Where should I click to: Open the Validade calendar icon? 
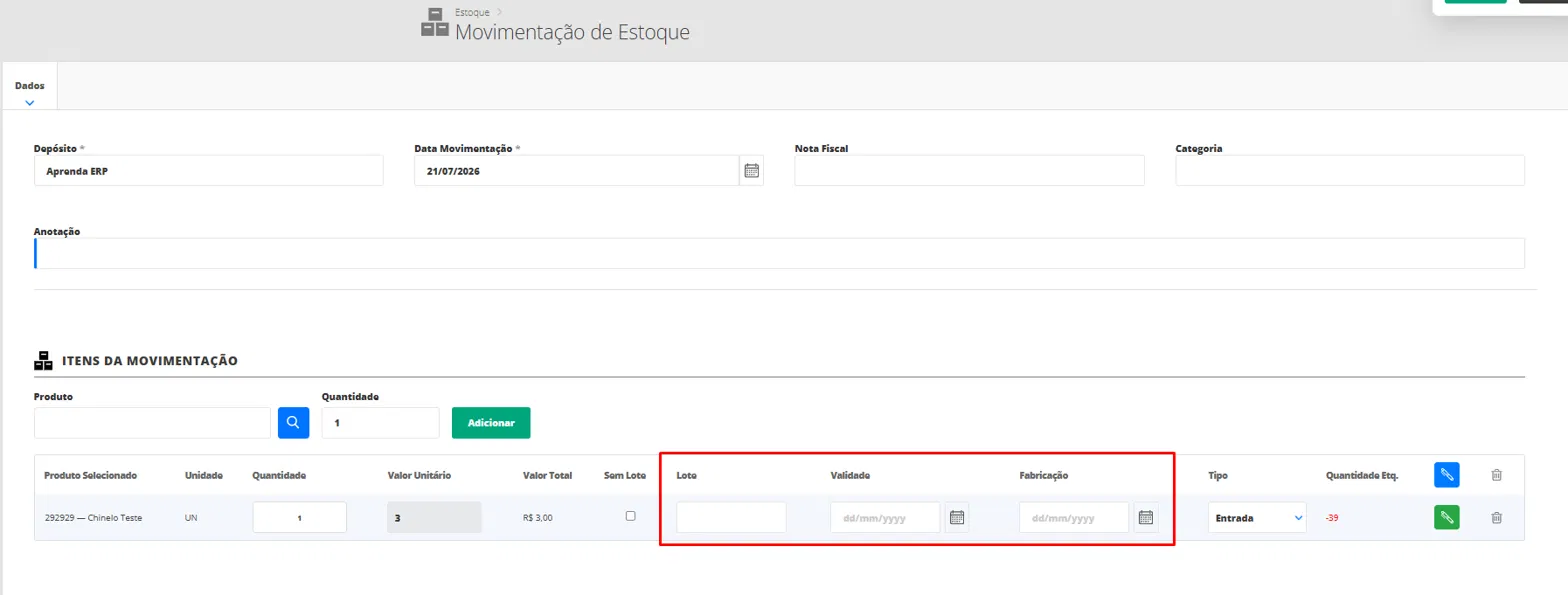[957, 518]
